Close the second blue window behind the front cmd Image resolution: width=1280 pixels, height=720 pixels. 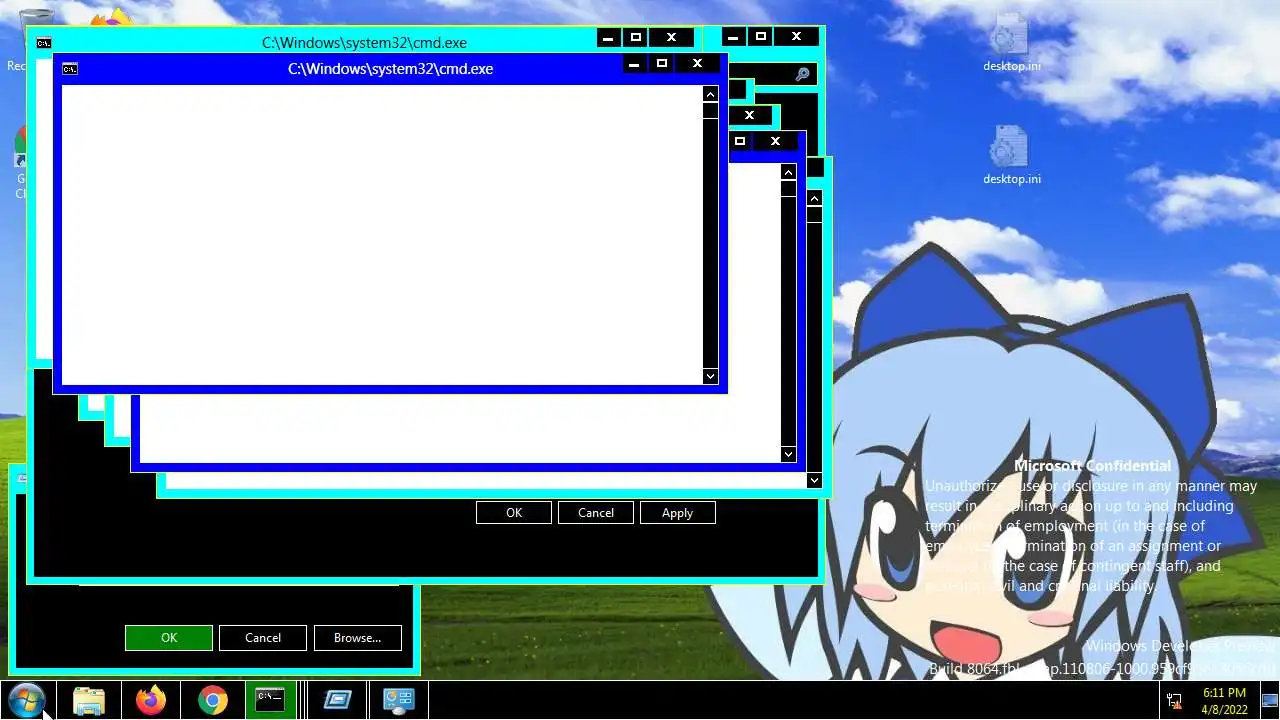pyautogui.click(x=775, y=141)
